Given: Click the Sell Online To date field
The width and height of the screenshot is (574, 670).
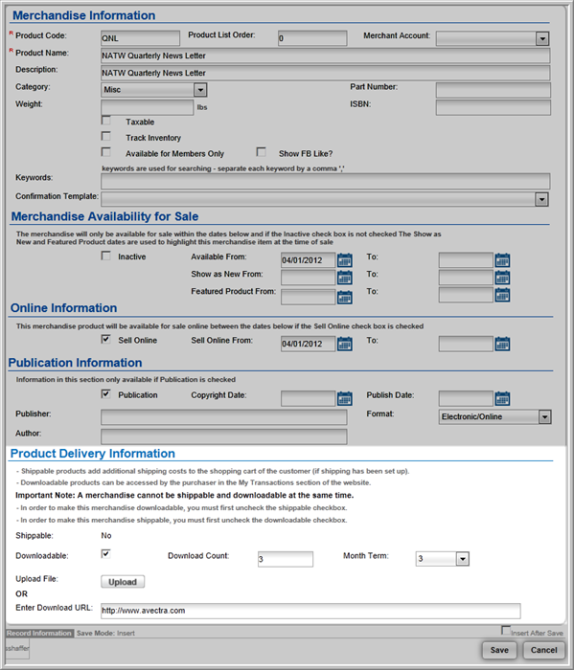Looking at the screenshot, I should click(466, 344).
